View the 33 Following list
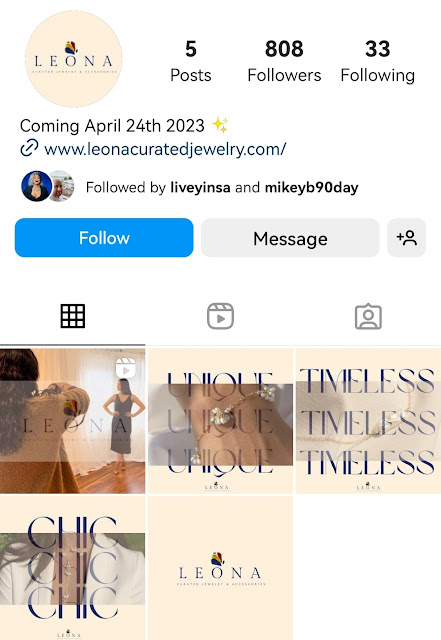Image resolution: width=441 pixels, height=640 pixels. pos(378,61)
